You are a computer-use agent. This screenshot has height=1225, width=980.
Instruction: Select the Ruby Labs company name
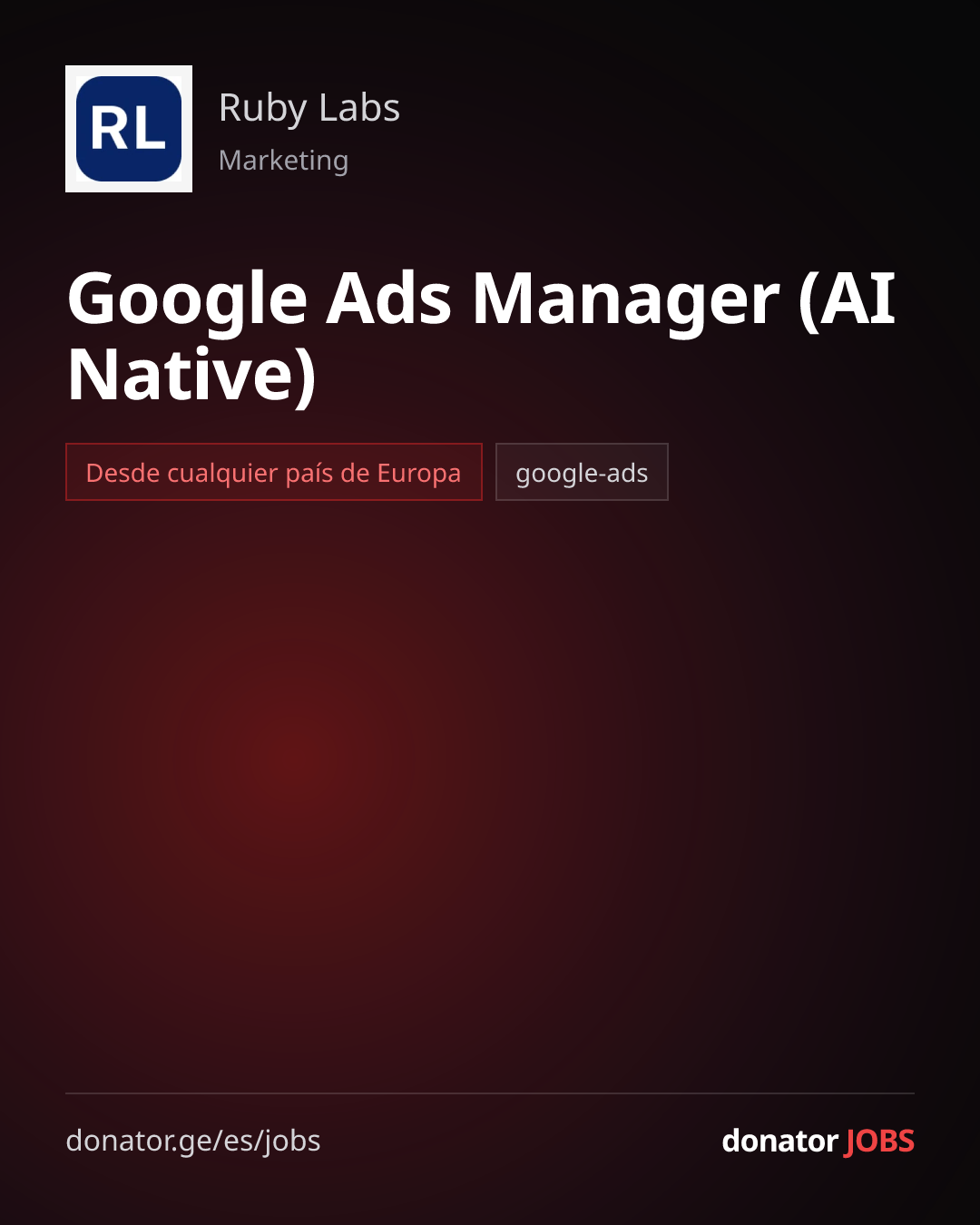tap(309, 108)
